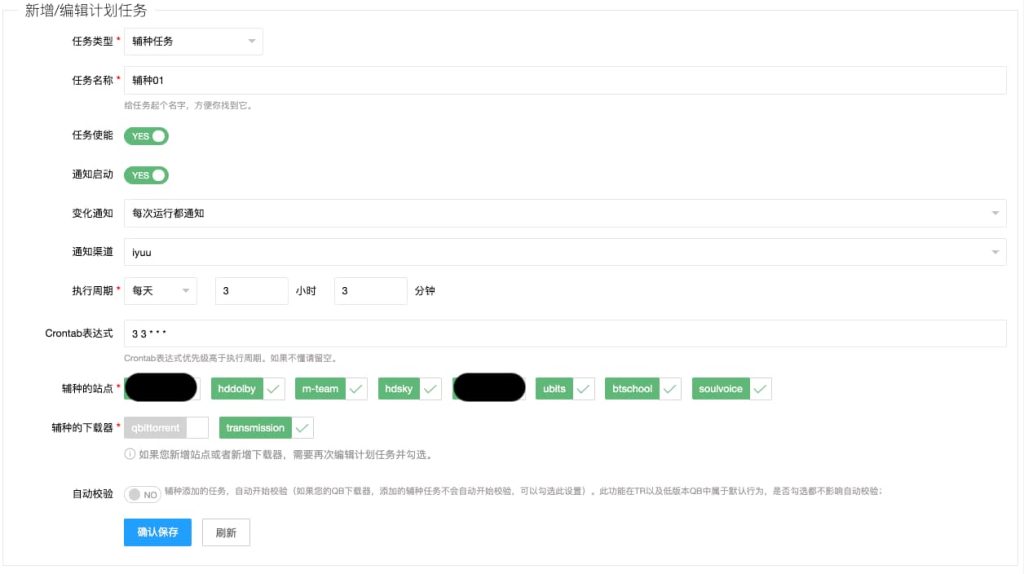Screen dimensions: 1024x574
Task: Expand the 通知渠道 iyuu dropdown
Action: [x=564, y=252]
